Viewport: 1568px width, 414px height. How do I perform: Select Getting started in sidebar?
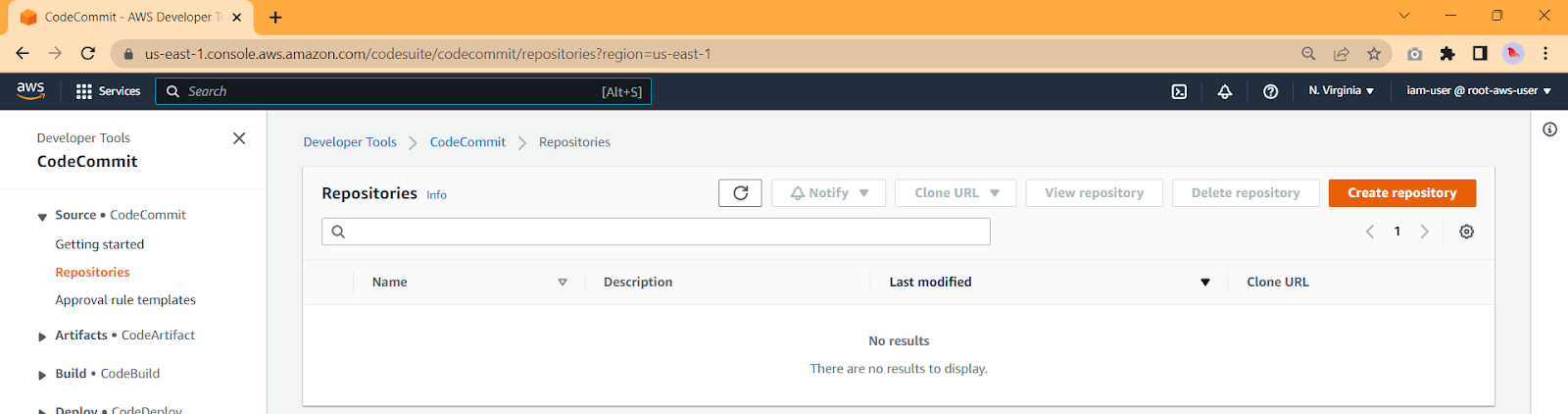100,244
